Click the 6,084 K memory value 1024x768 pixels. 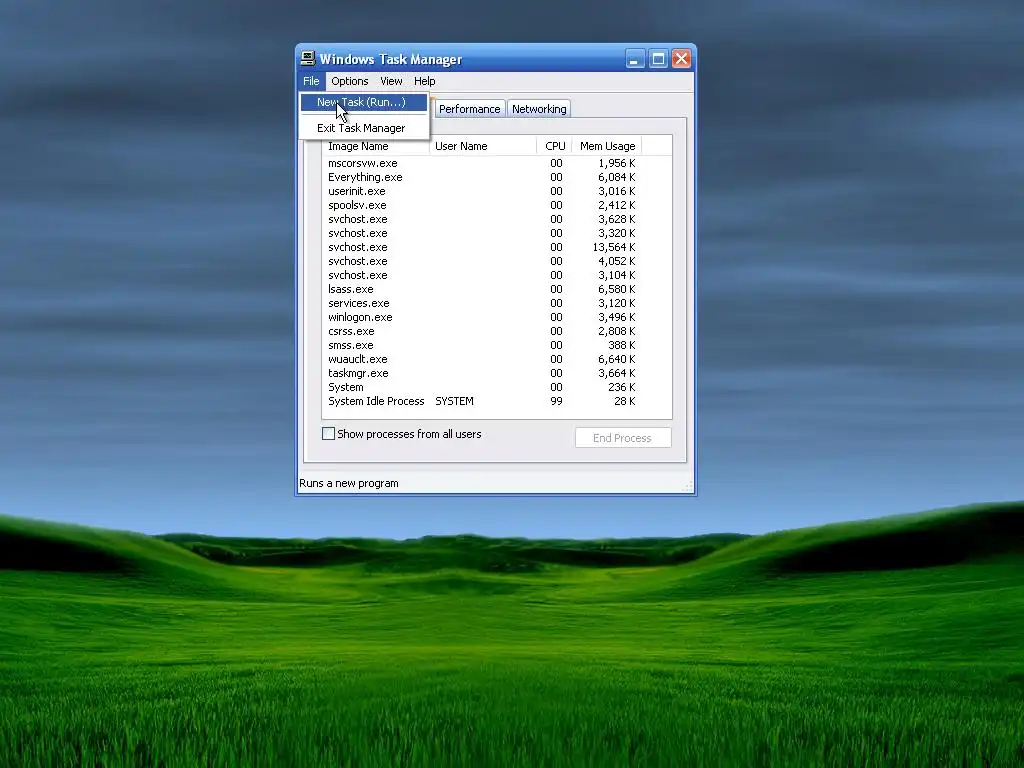(616, 177)
